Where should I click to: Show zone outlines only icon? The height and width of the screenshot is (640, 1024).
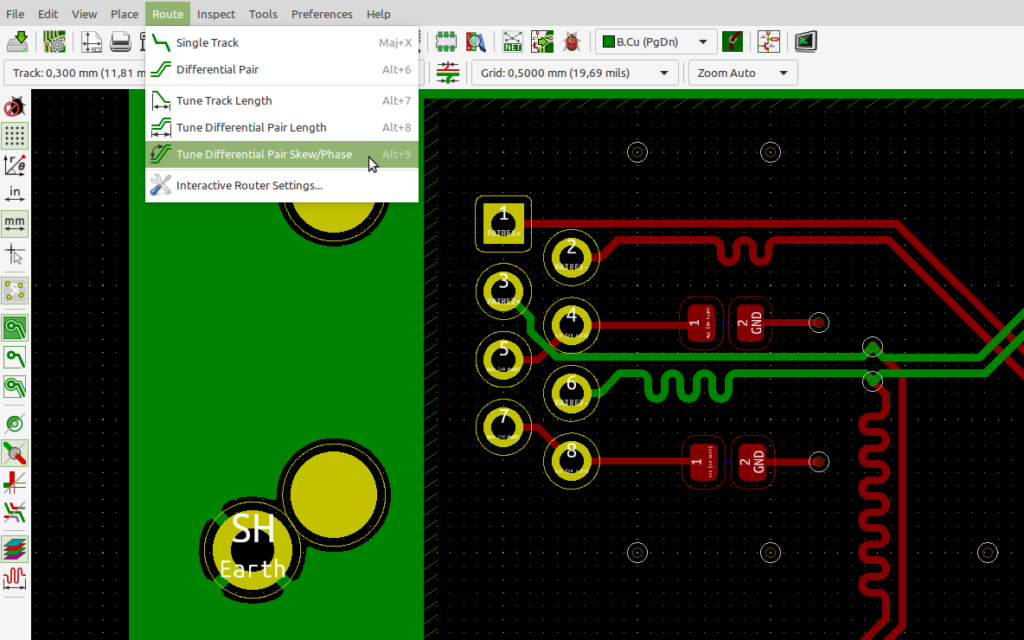[14, 387]
